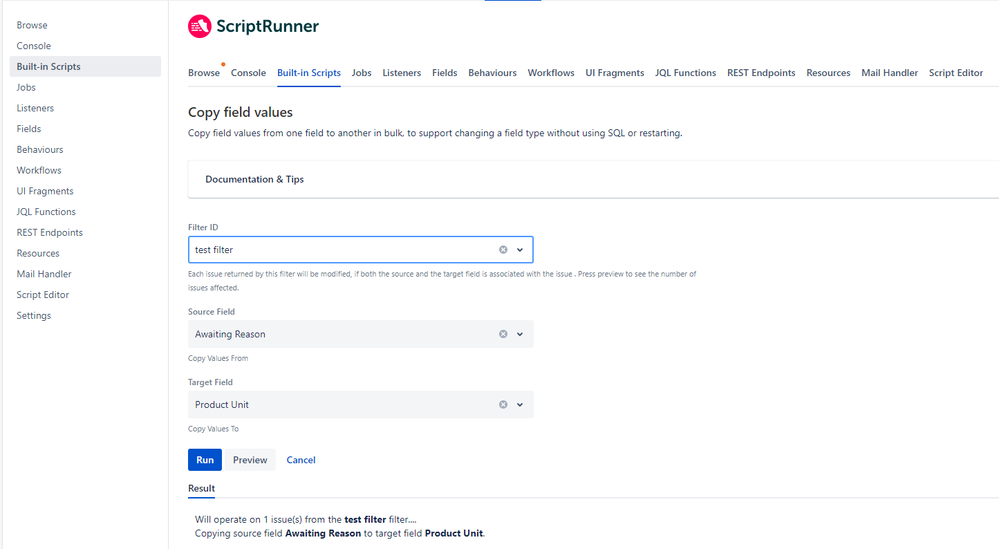
Task: Click the Filter ID input showing test filter
Action: tap(361, 250)
